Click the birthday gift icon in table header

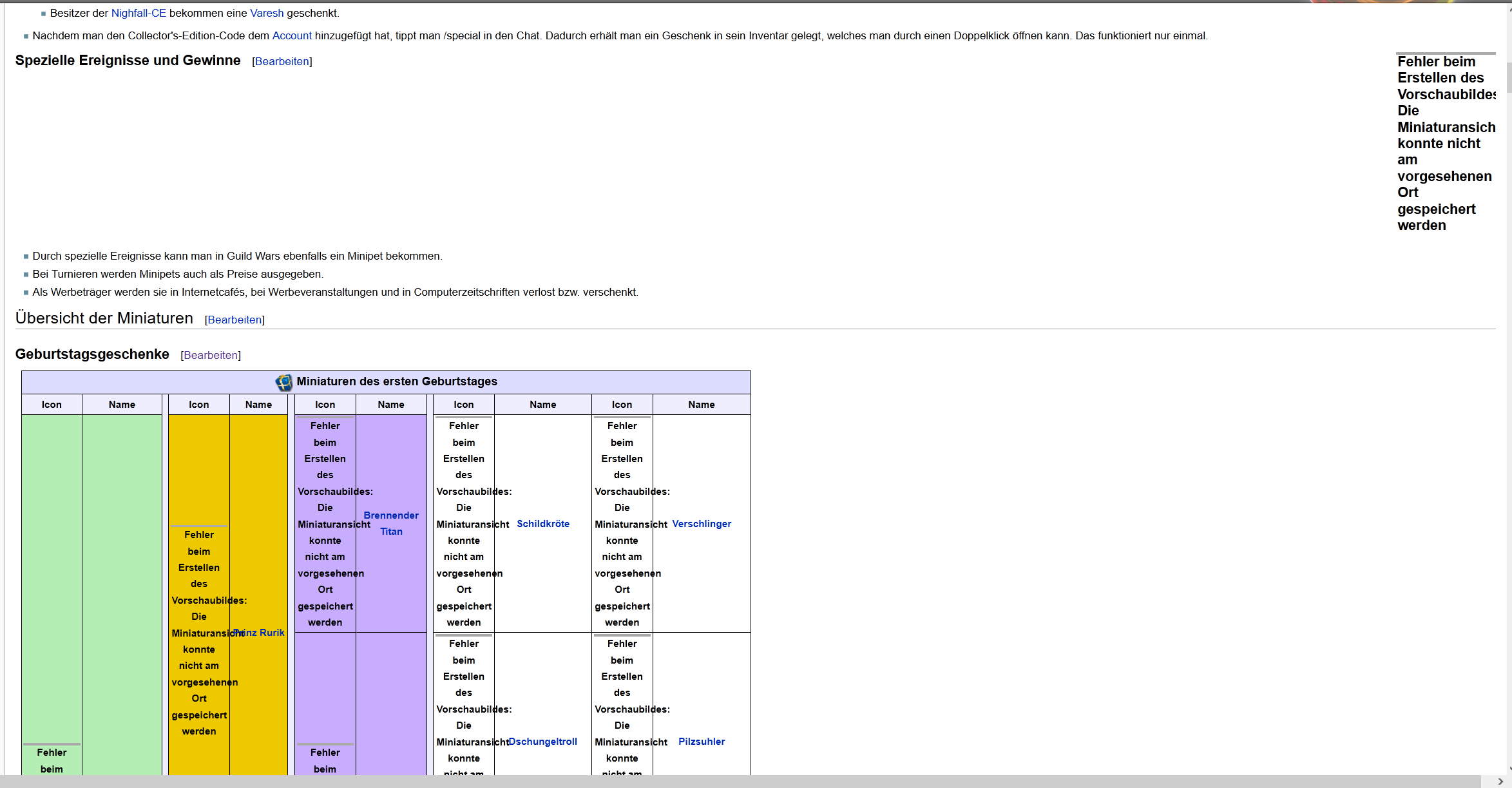click(x=283, y=382)
